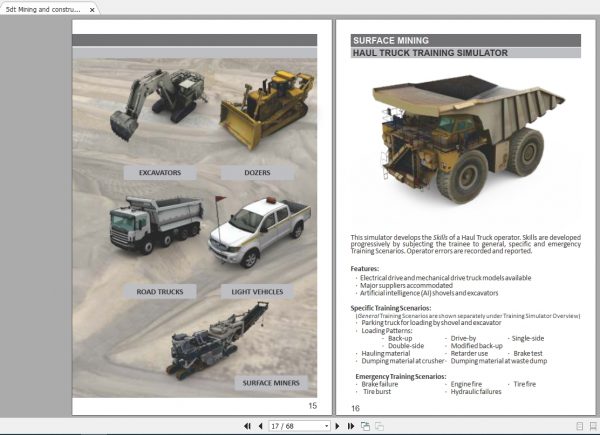Click the yellow dozer image
This screenshot has height=435, width=600.
point(266,109)
